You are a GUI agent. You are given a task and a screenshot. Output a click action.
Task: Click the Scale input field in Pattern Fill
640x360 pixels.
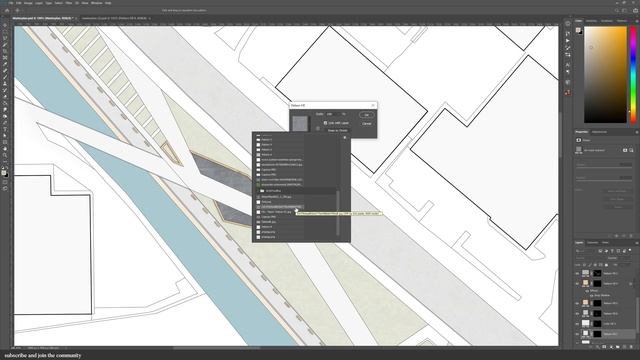pos(332,114)
